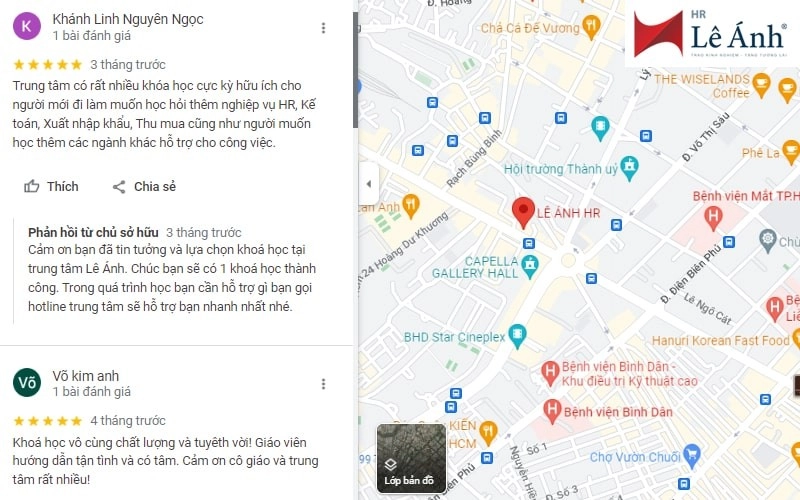
Task: Click the Hội trường Thành uỷ marker
Action: (x=630, y=168)
